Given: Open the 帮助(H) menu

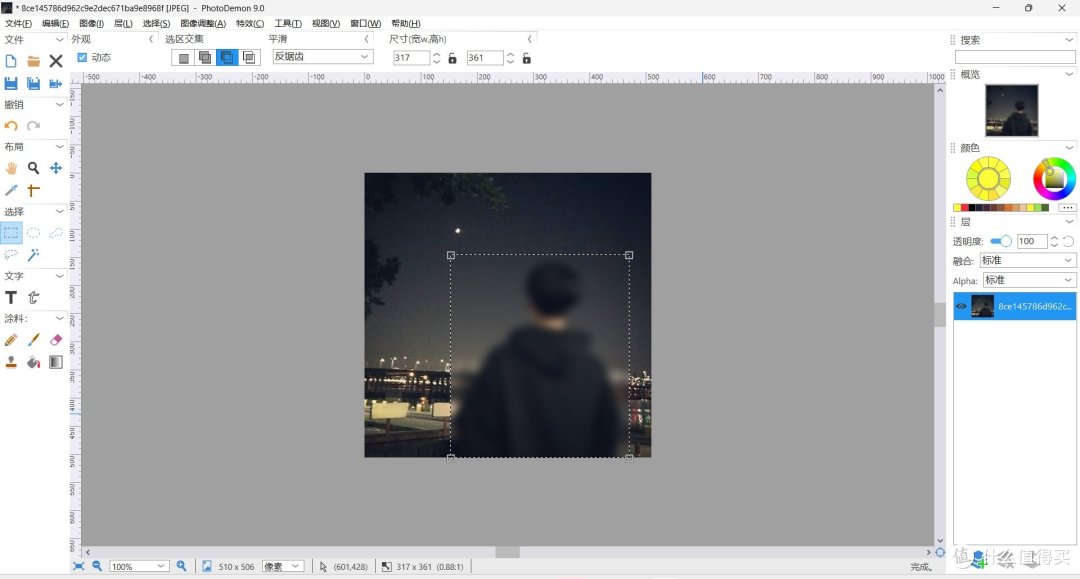Looking at the screenshot, I should pos(406,23).
